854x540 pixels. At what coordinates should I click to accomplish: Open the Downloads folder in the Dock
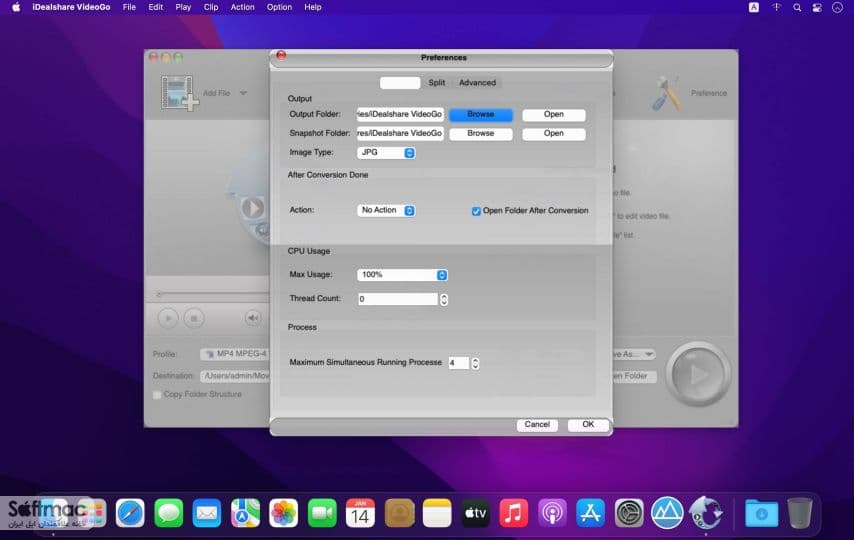(761, 513)
